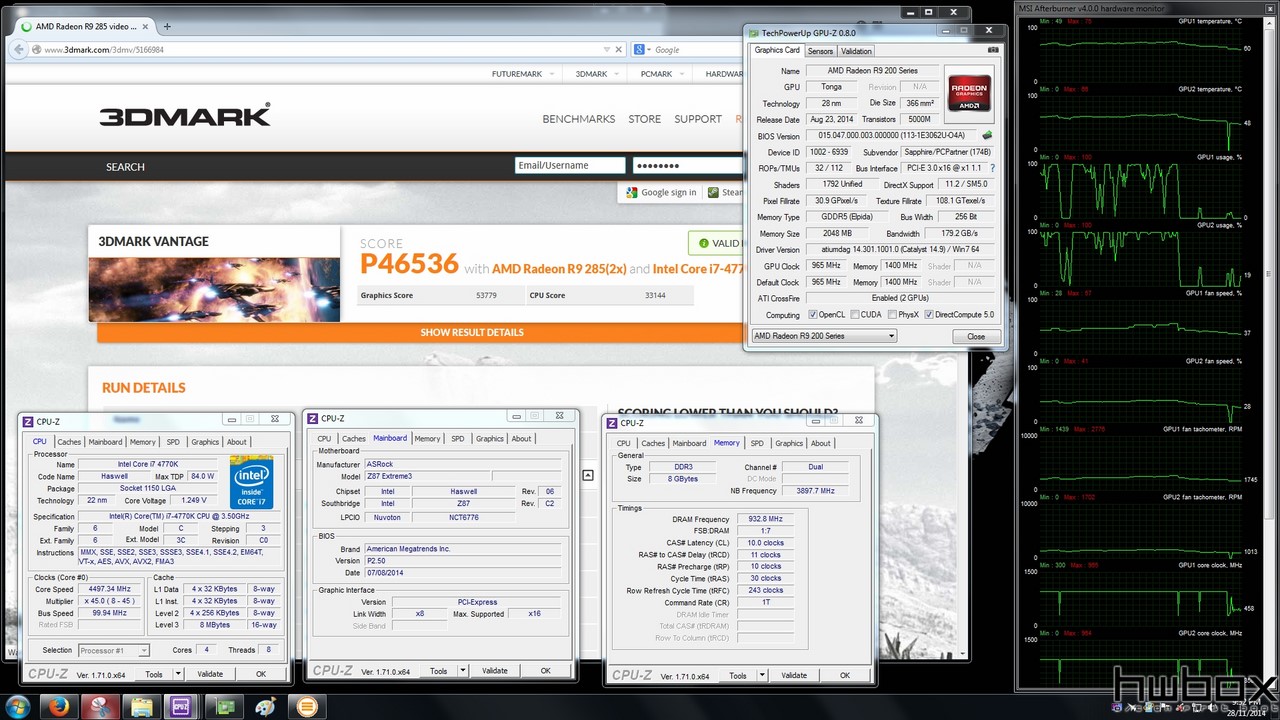Open the SUPPORT link on 3DMark site
This screenshot has width=1280, height=720.
coord(698,119)
